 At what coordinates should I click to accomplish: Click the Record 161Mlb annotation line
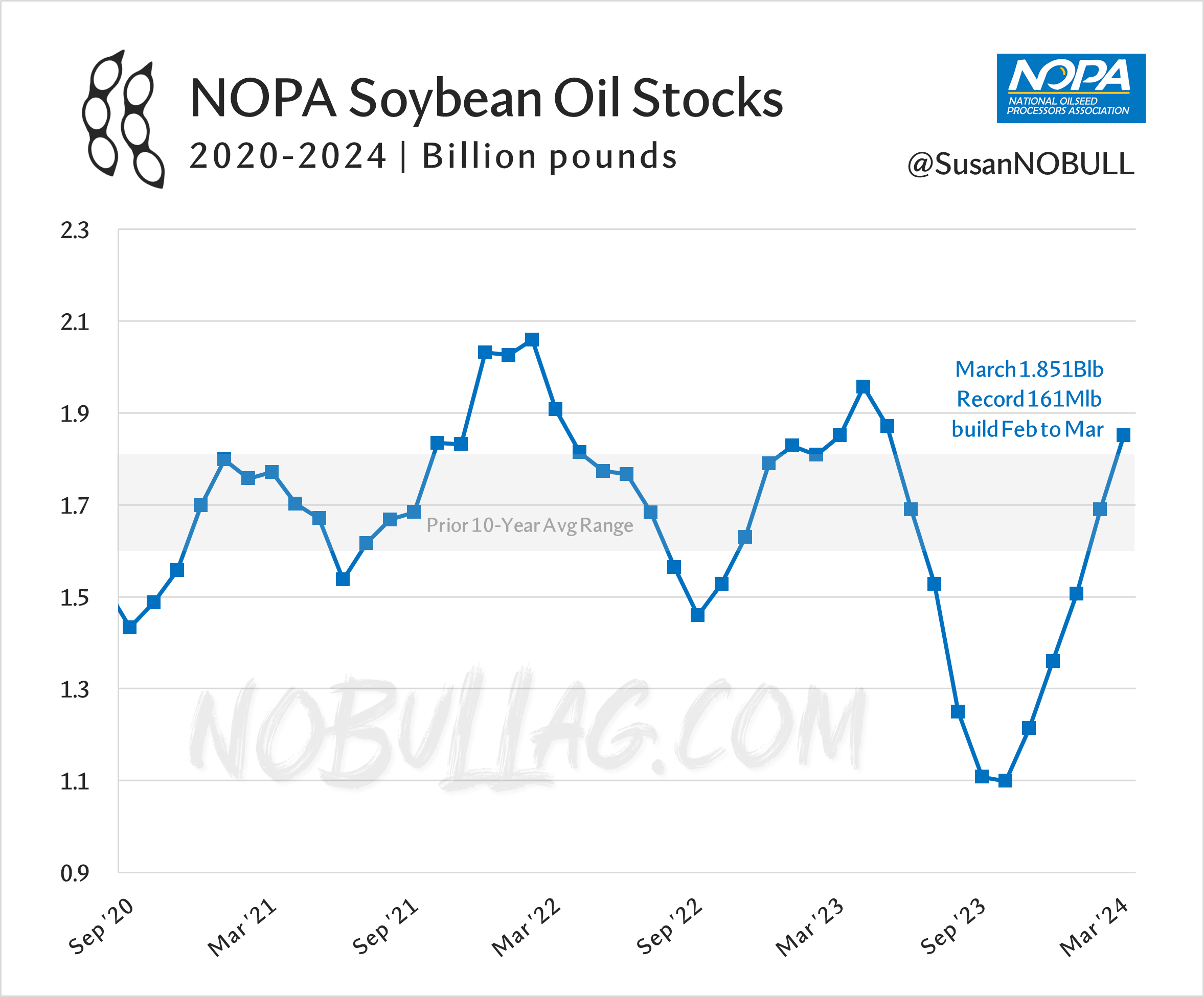pos(1029,400)
